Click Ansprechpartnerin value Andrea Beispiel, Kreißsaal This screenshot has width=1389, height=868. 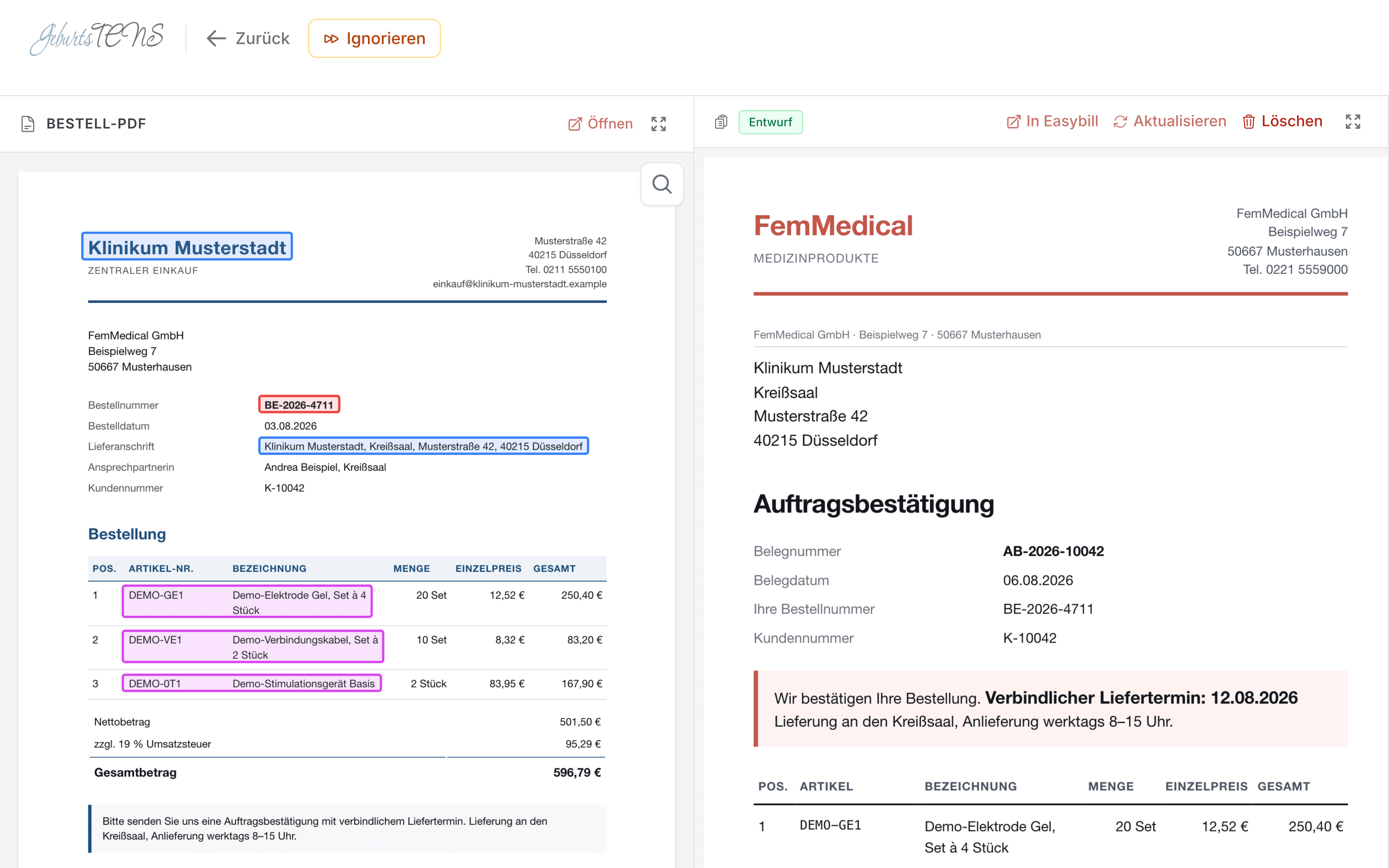point(326,467)
